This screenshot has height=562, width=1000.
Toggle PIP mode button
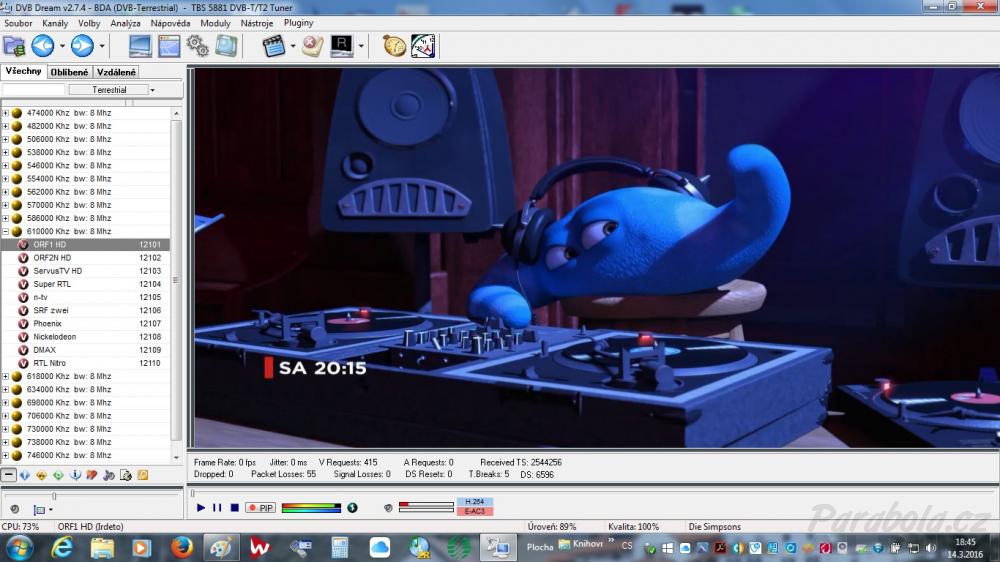point(260,508)
